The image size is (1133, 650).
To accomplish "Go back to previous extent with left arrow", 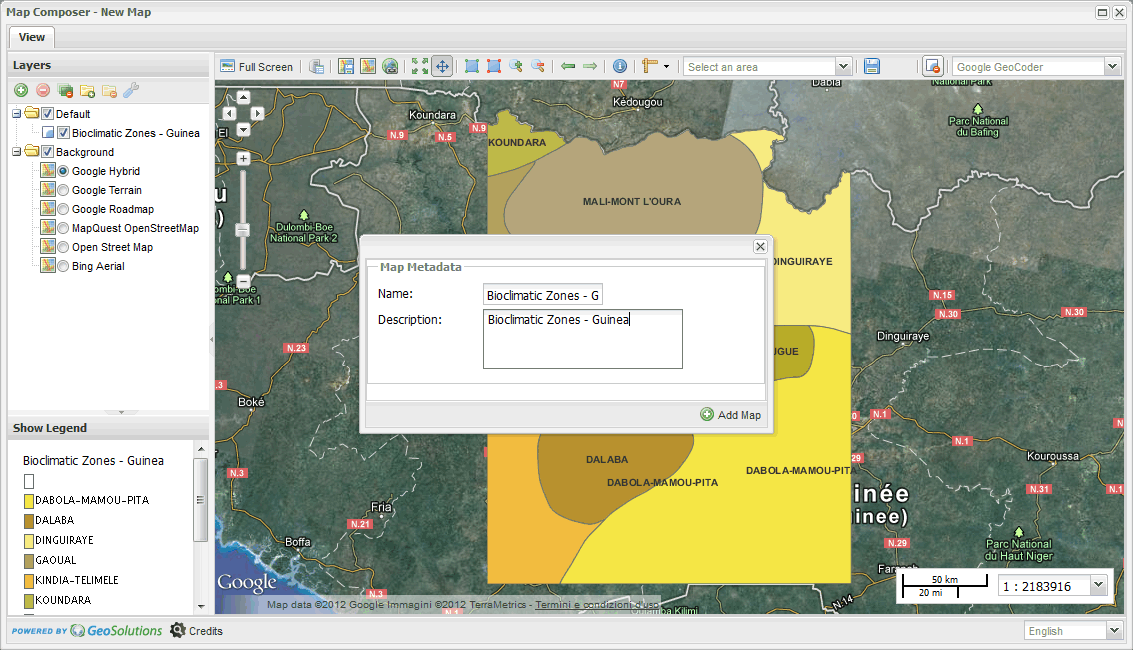I will coord(568,66).
